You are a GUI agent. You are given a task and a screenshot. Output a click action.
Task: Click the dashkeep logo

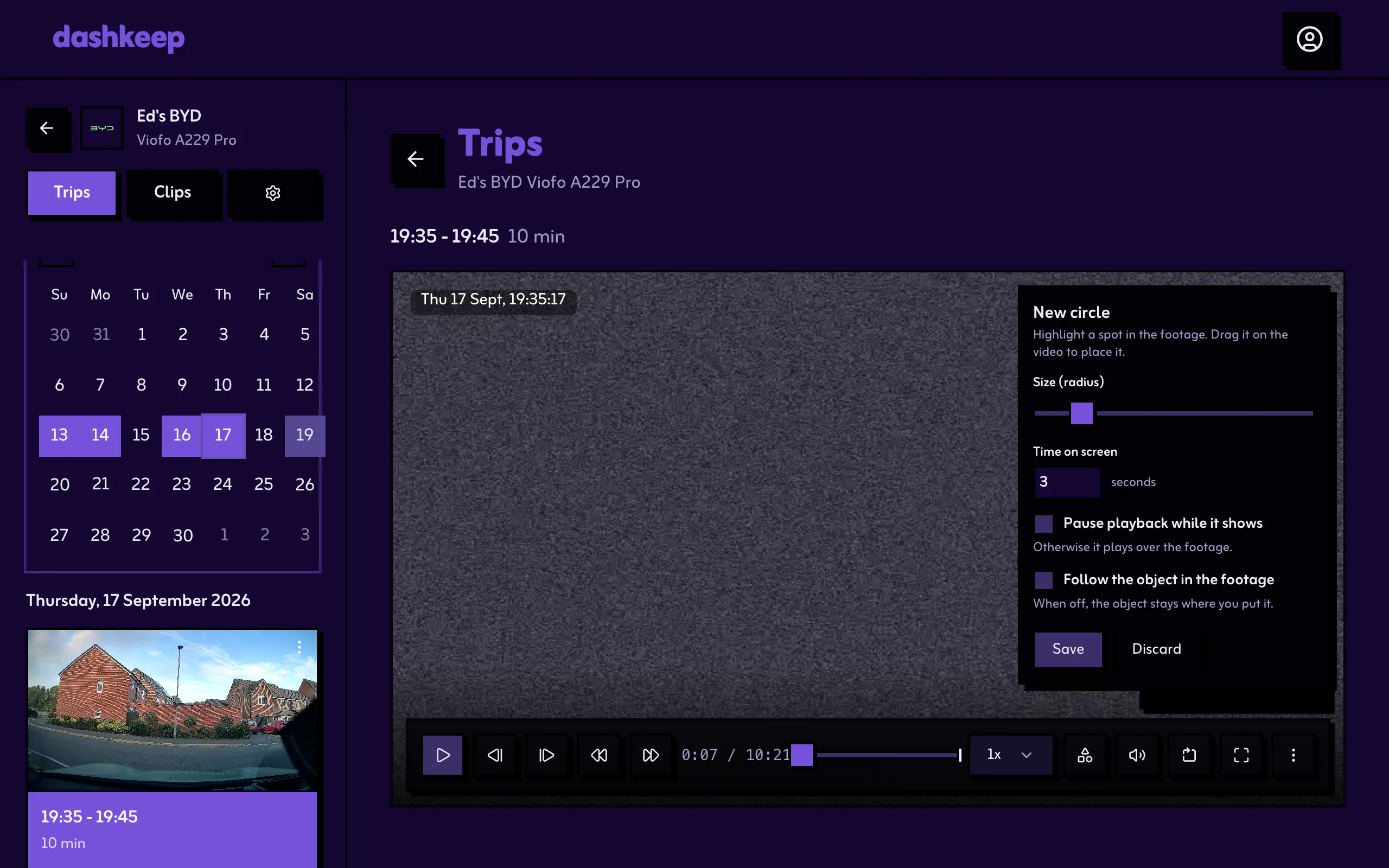tap(118, 38)
